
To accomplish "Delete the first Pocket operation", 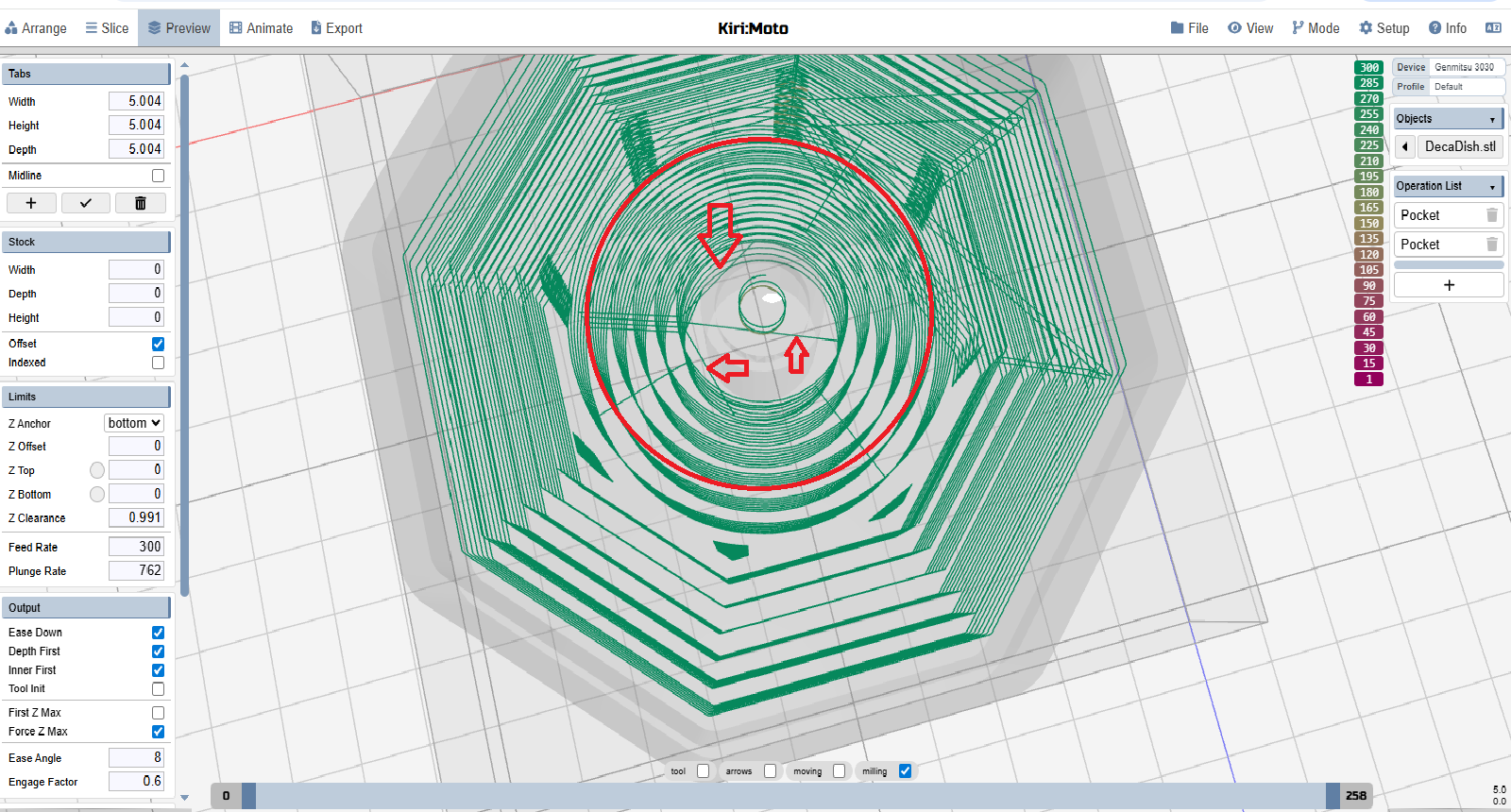I will click(x=1491, y=215).
